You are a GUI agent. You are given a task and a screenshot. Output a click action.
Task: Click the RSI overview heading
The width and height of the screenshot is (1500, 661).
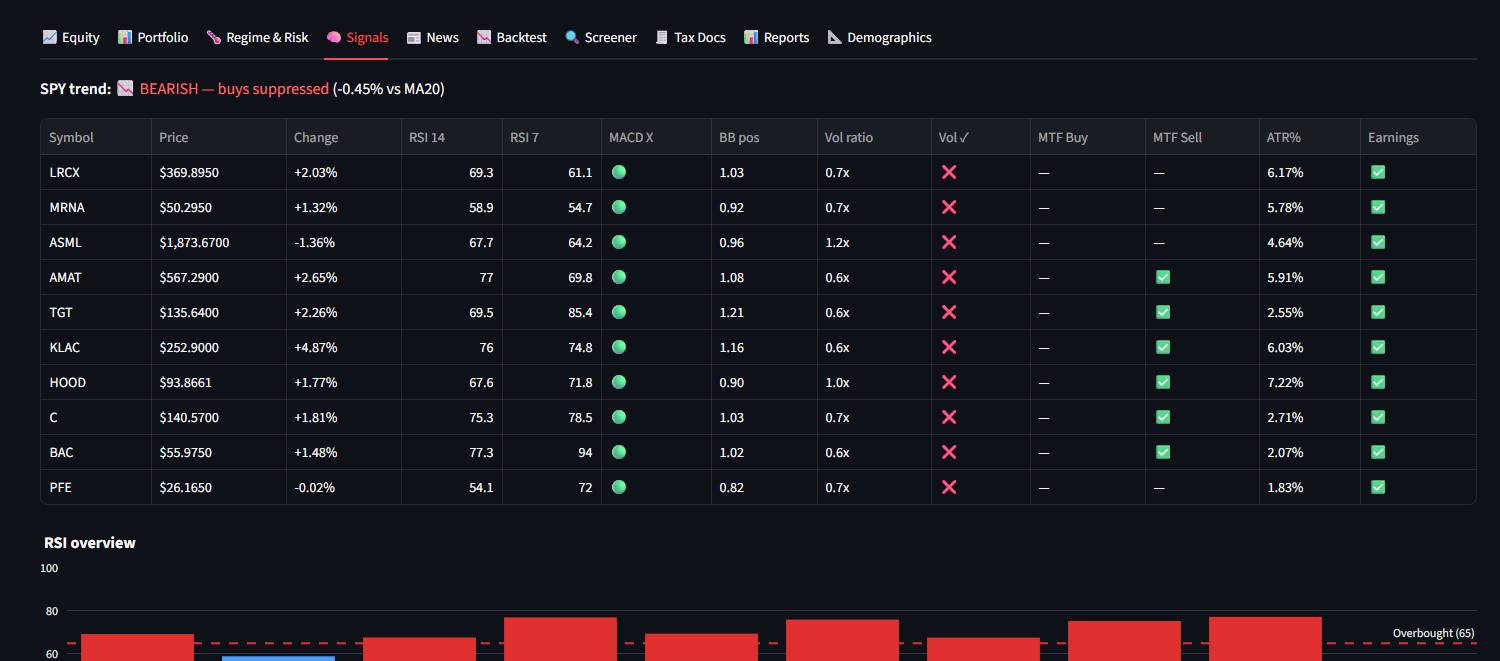pyautogui.click(x=90, y=542)
